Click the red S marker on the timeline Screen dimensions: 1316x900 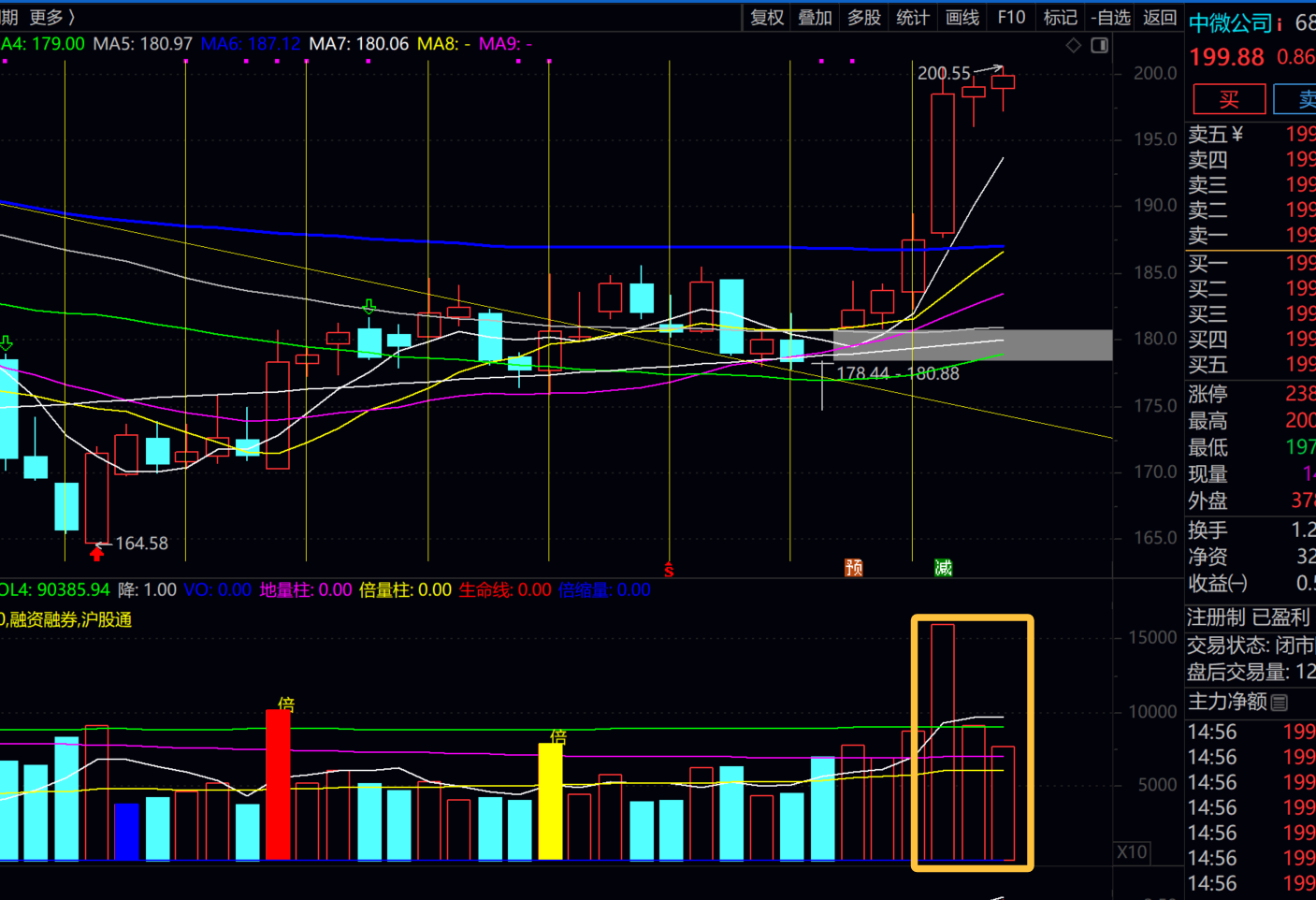[669, 569]
